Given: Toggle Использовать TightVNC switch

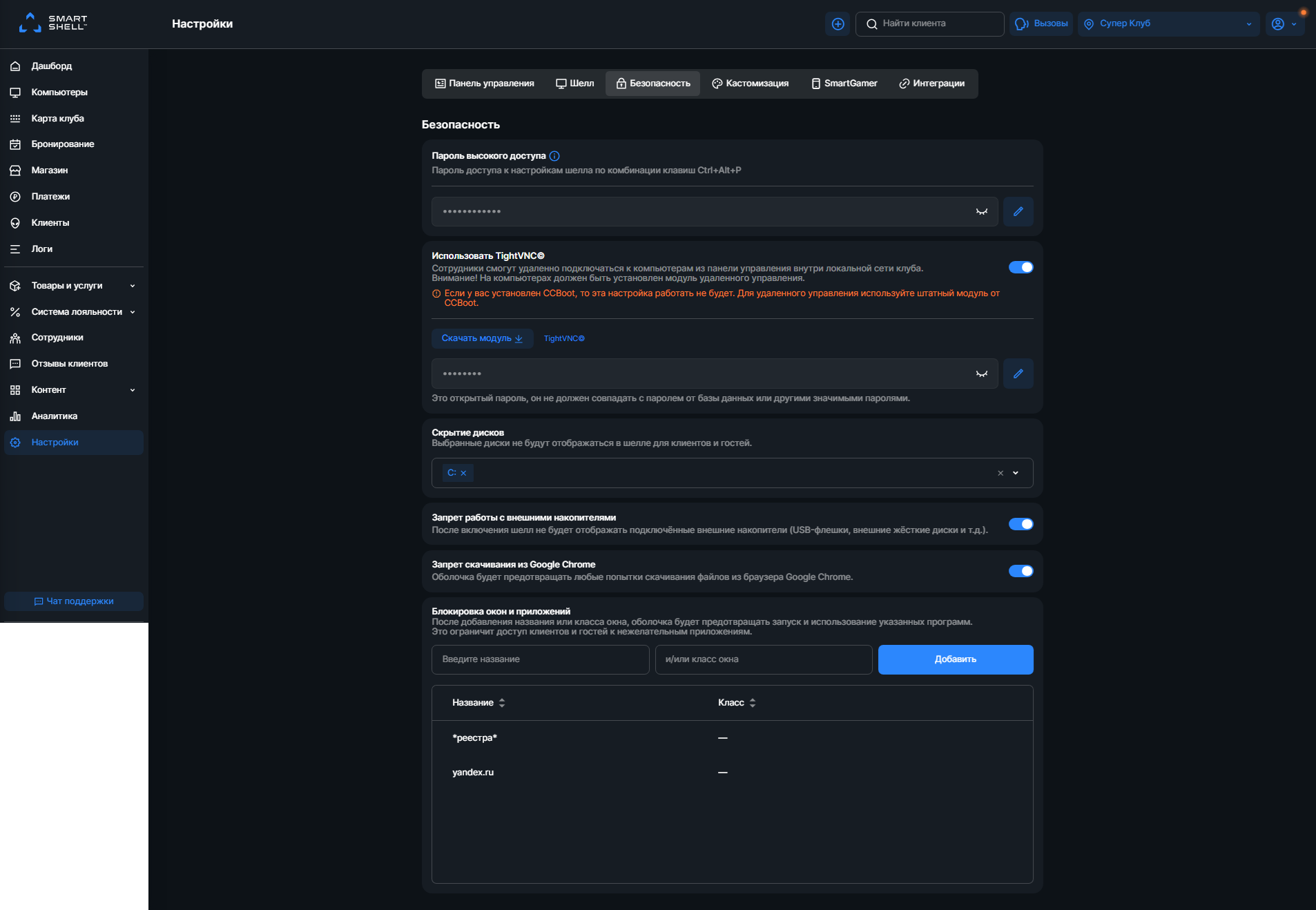Looking at the screenshot, I should (1020, 267).
